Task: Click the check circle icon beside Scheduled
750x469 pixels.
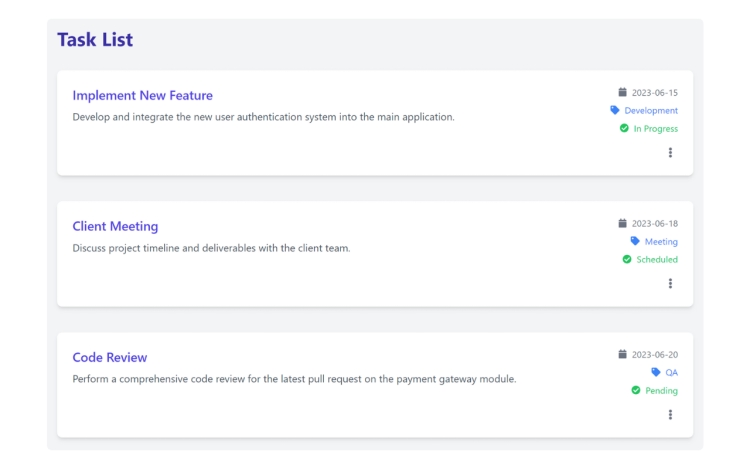Action: tap(627, 259)
